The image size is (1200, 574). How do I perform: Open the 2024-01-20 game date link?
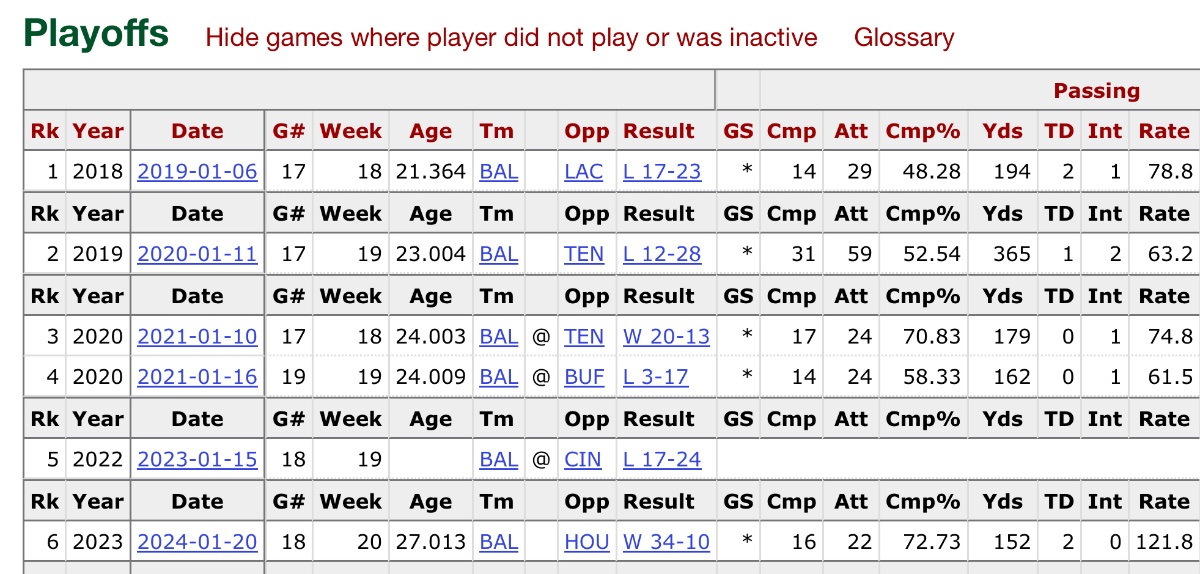(x=197, y=542)
